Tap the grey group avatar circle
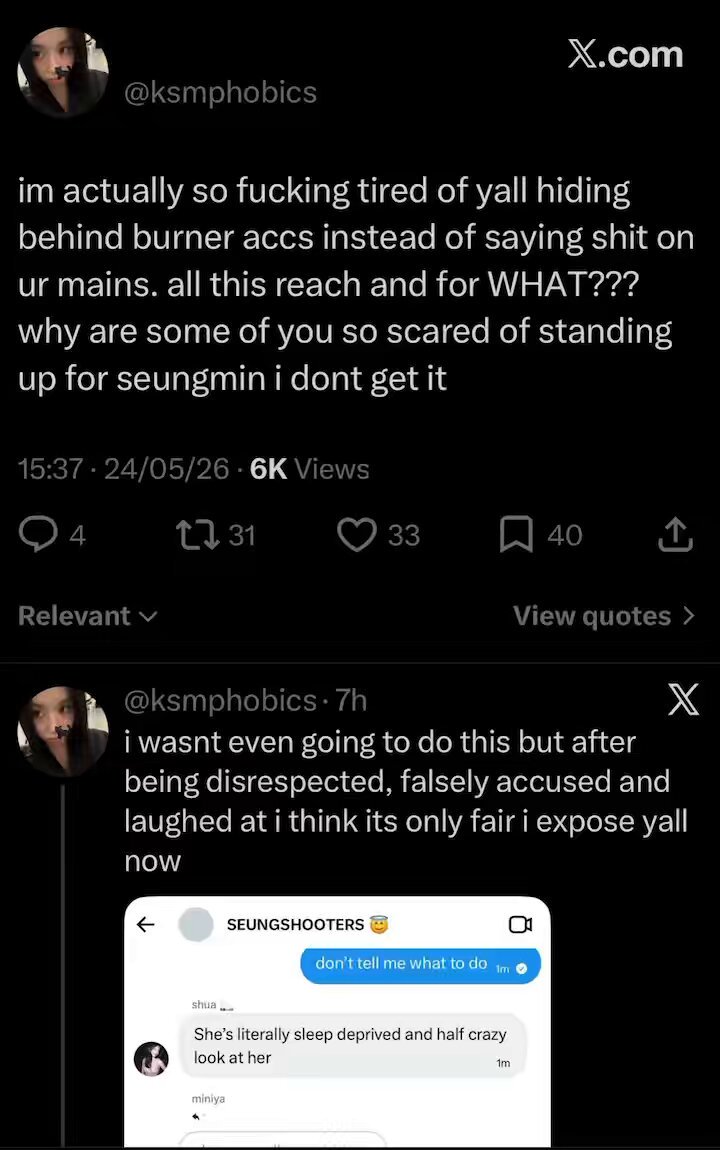 (196, 924)
